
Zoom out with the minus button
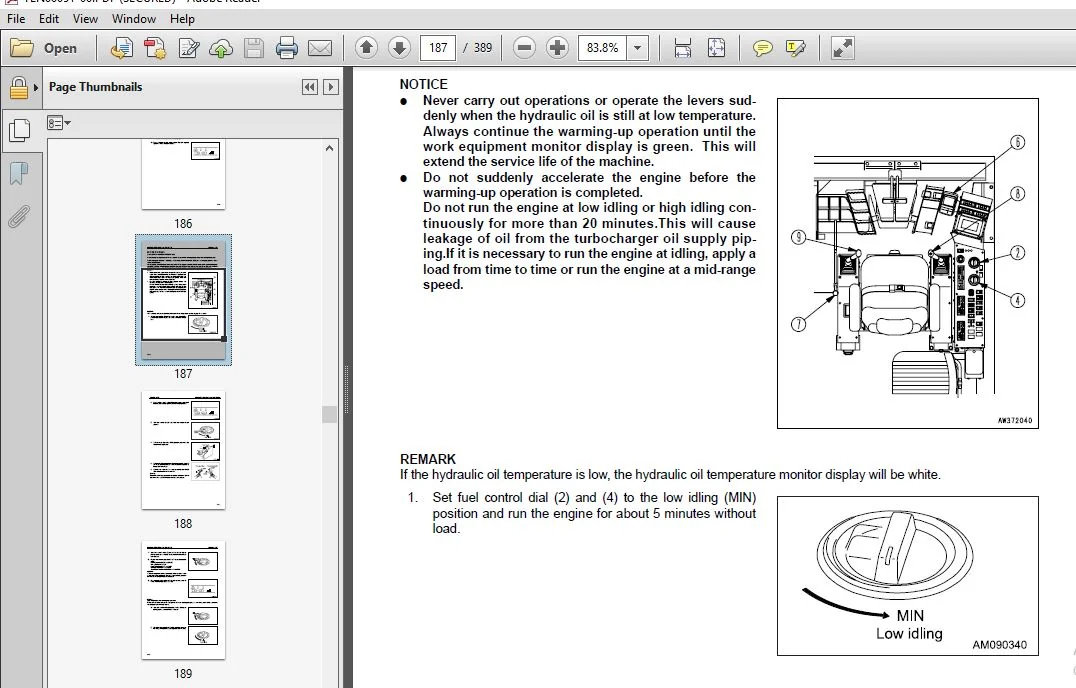[524, 47]
